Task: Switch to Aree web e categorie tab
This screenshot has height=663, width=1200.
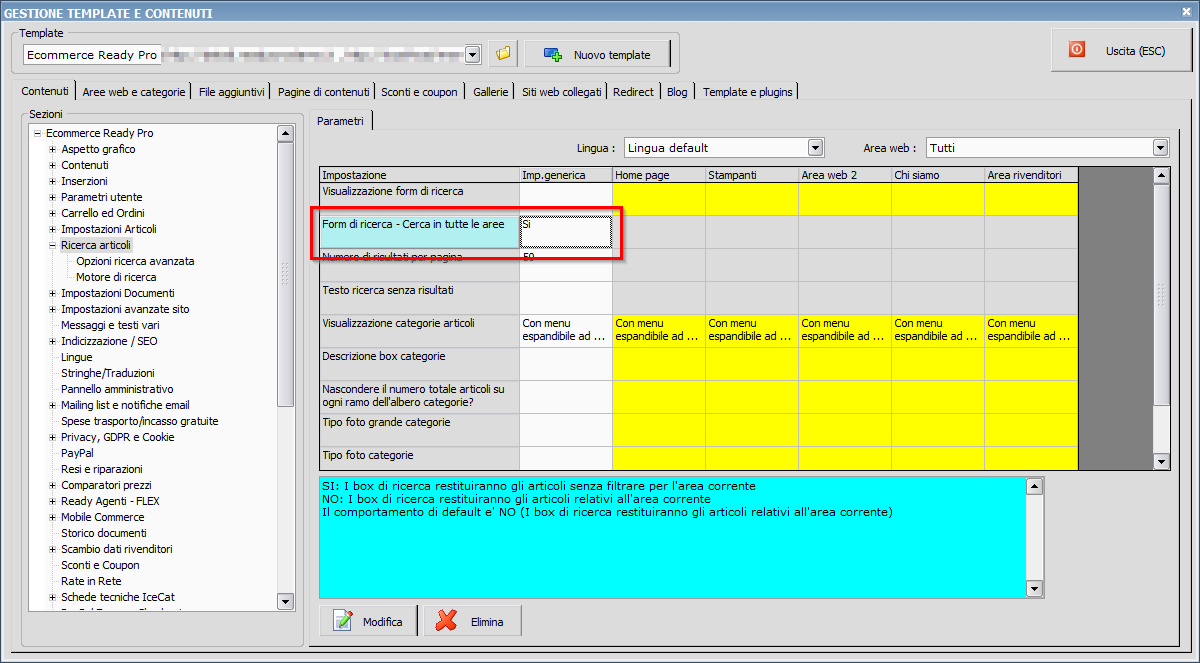Action: (134, 92)
